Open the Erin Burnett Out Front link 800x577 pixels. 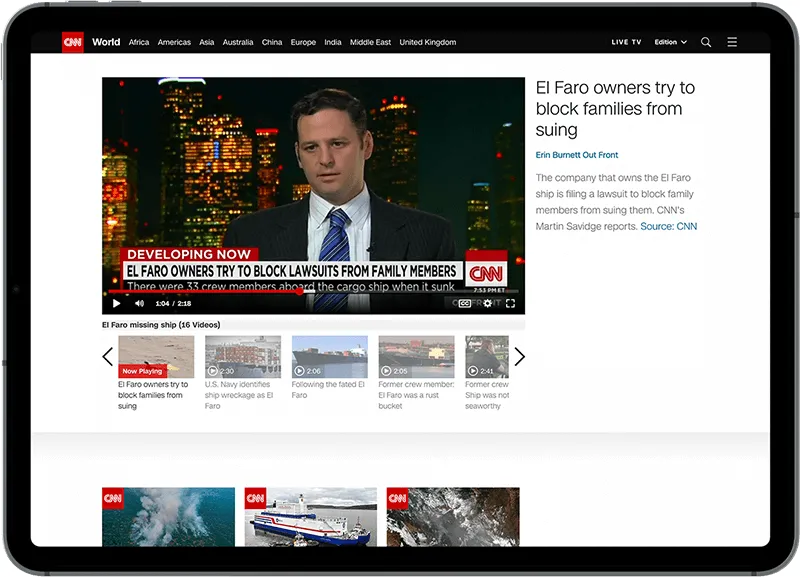pyautogui.click(x=577, y=155)
